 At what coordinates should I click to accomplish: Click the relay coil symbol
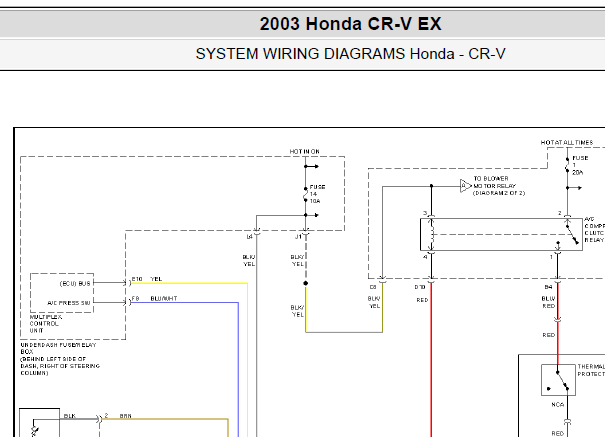pos(432,235)
